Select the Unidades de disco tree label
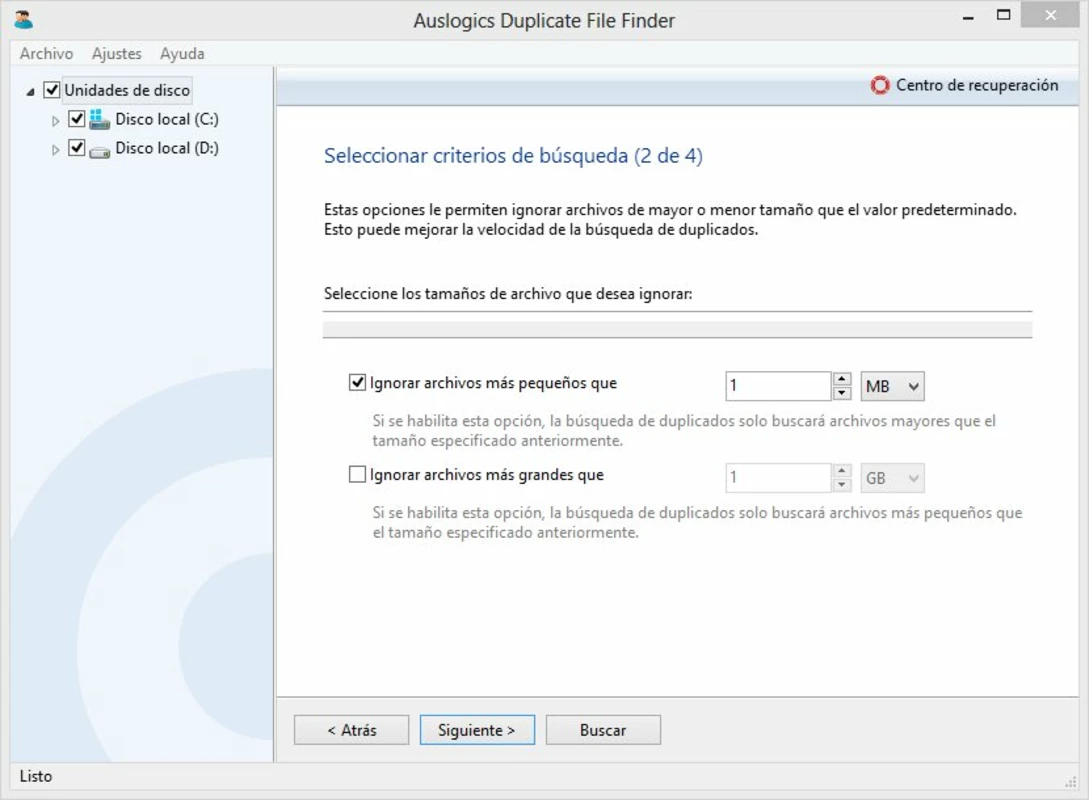The image size is (1089, 800). point(127,90)
